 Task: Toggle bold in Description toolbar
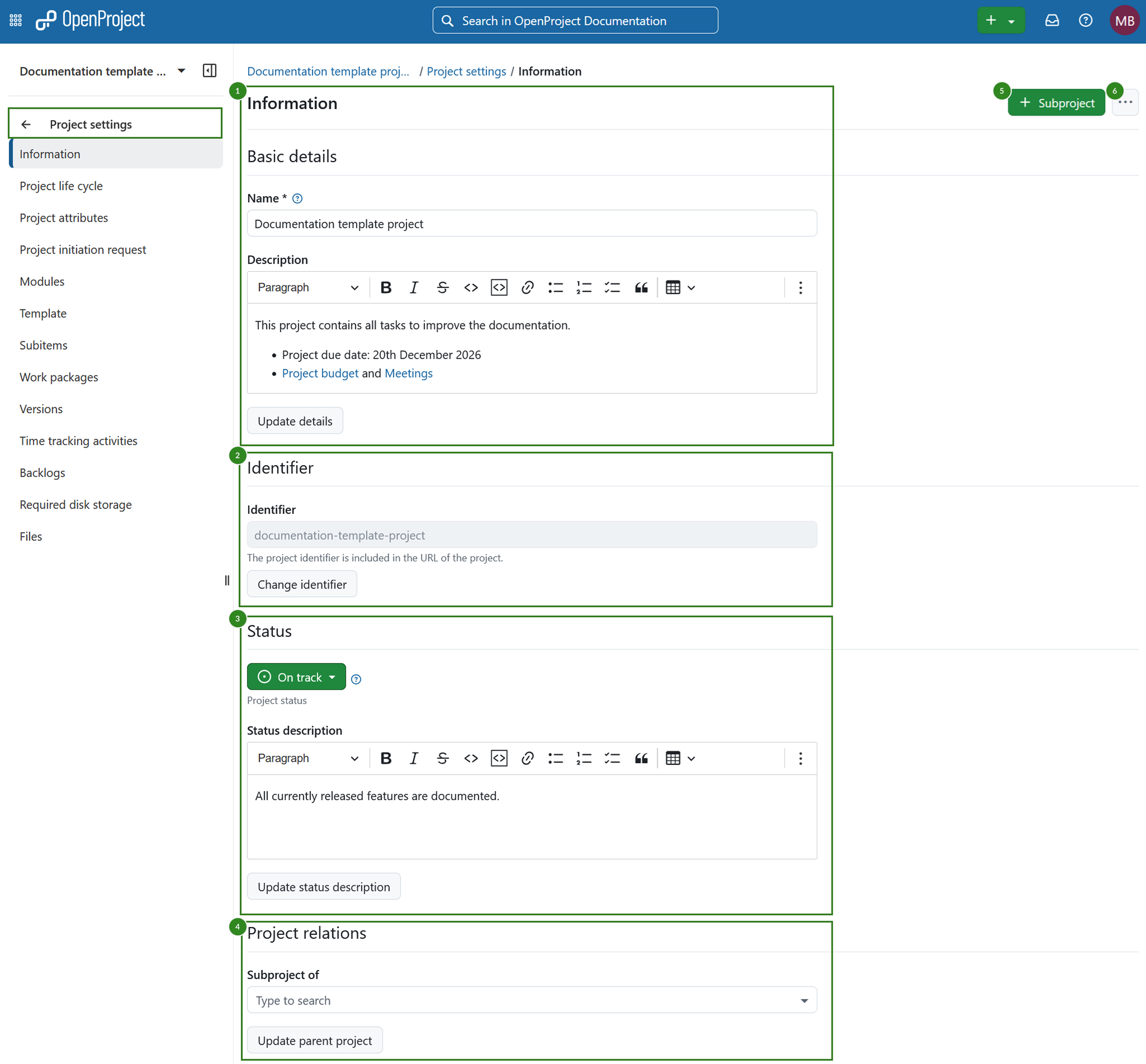(x=386, y=287)
